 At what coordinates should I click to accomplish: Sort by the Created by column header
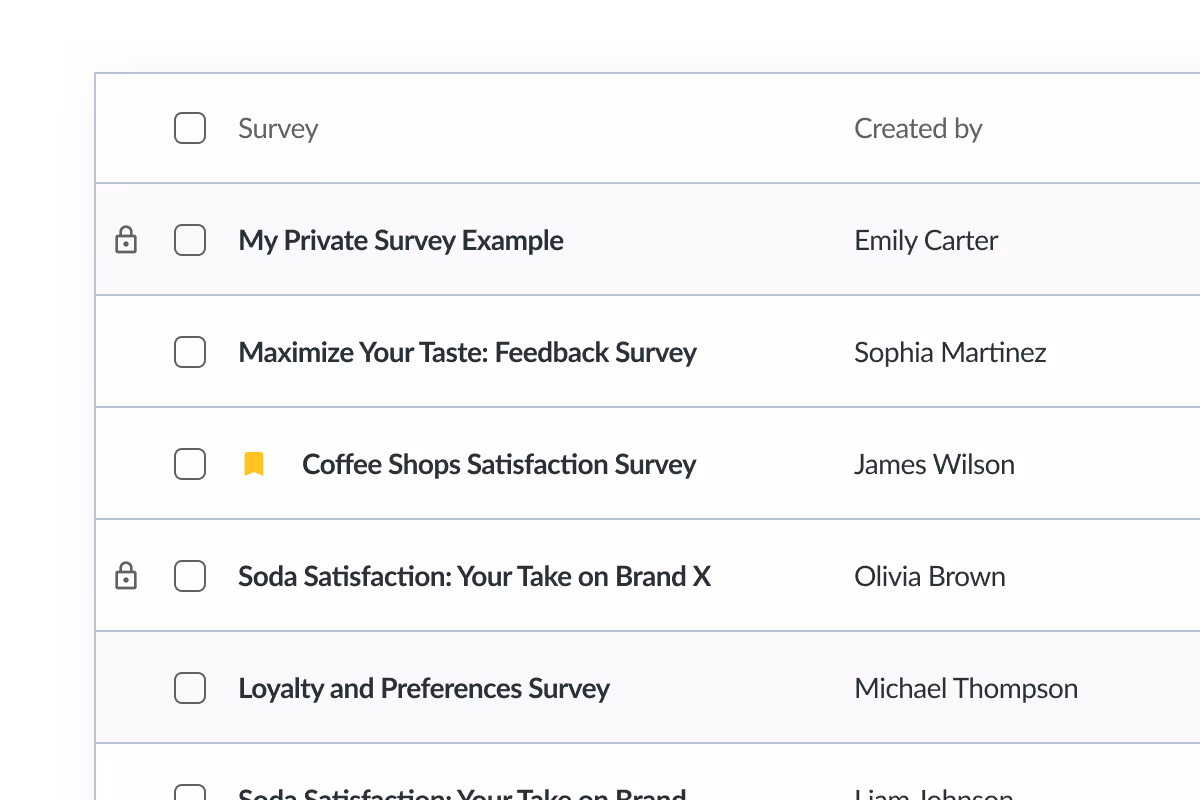point(918,129)
